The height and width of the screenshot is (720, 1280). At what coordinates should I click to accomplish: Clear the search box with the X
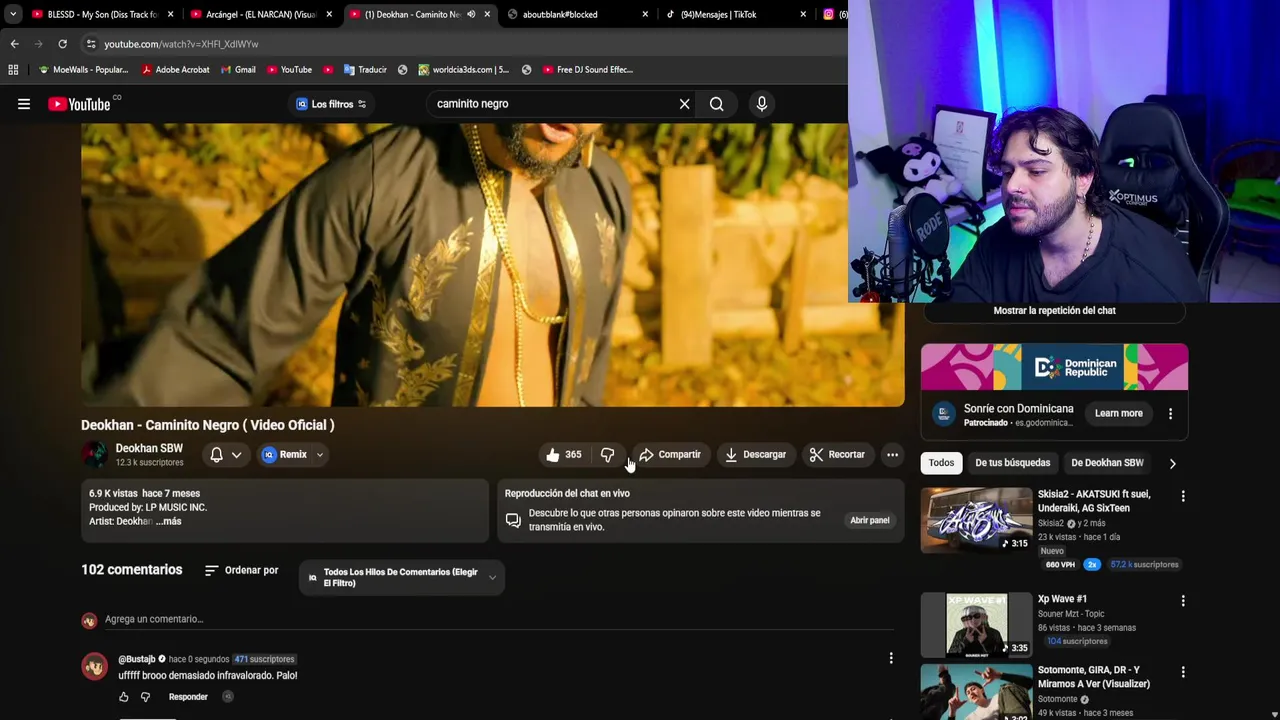click(684, 104)
